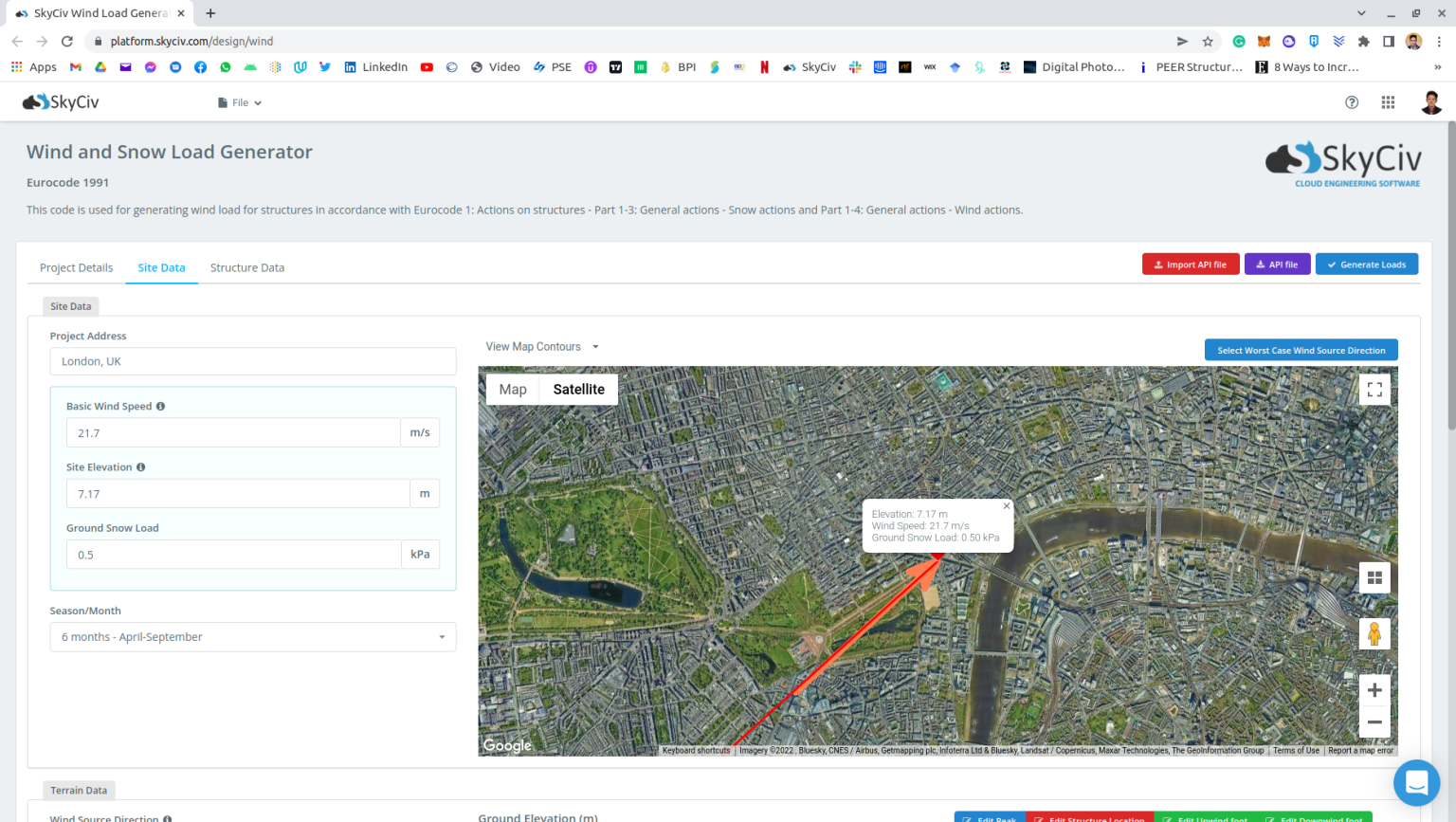Click the map fullscreen toggle icon
The image size is (1456, 822).
(x=1374, y=390)
